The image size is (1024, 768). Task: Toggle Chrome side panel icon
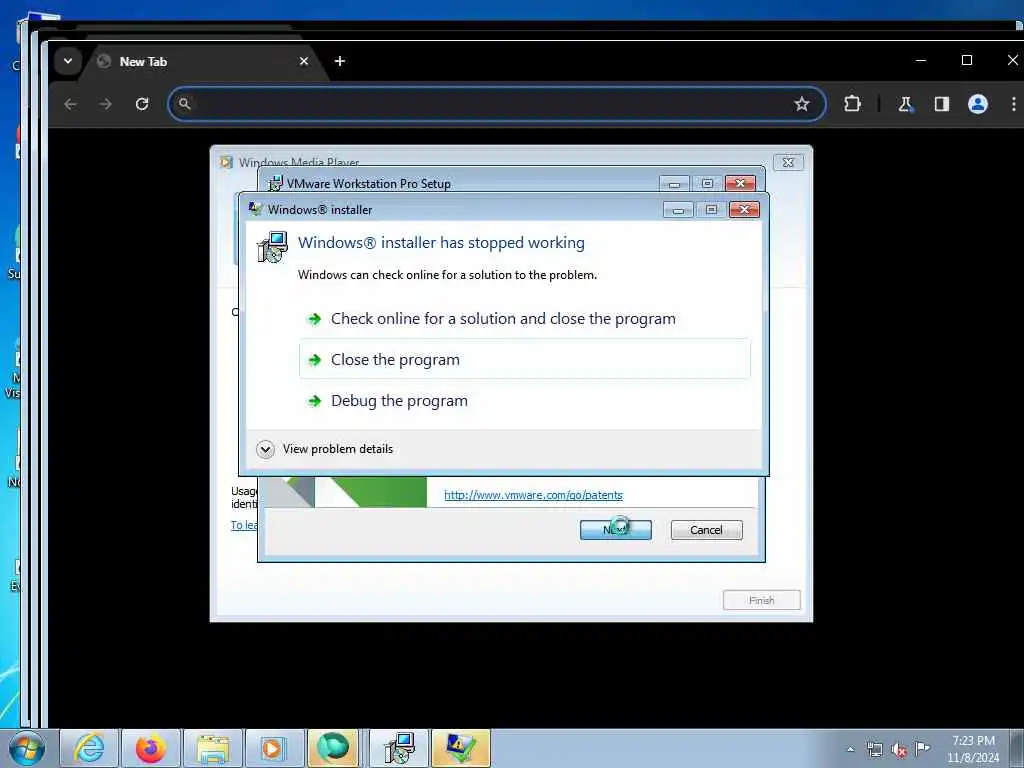(x=941, y=104)
